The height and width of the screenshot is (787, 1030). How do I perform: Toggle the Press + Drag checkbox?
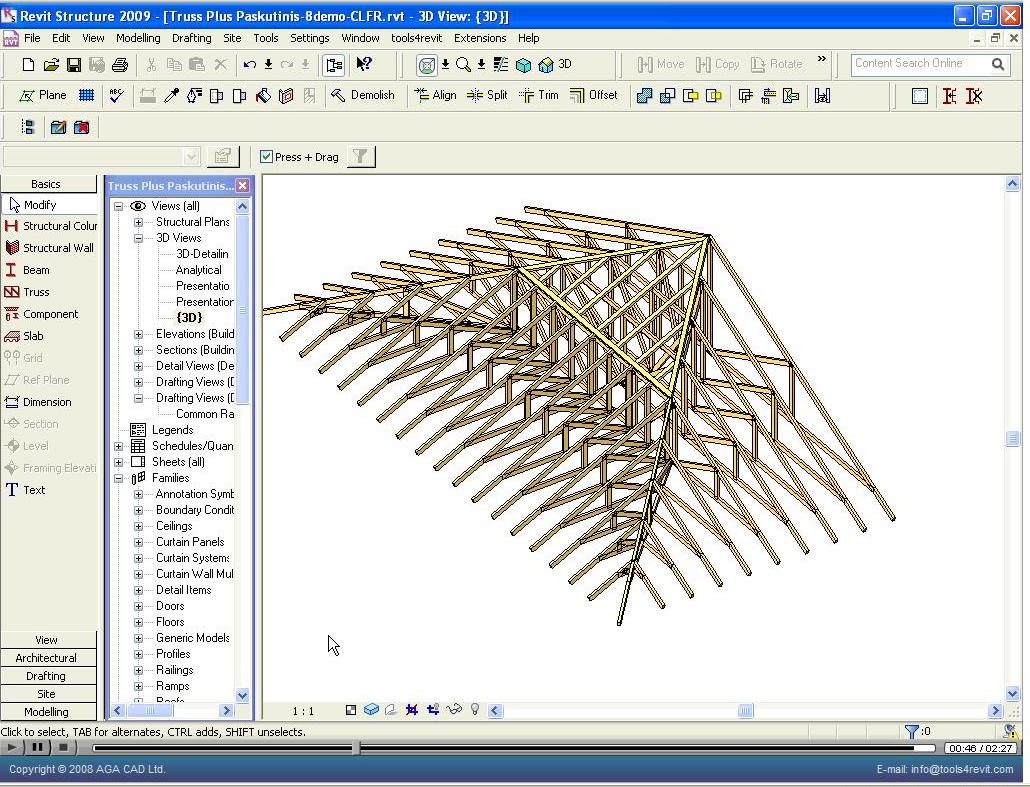[x=266, y=156]
